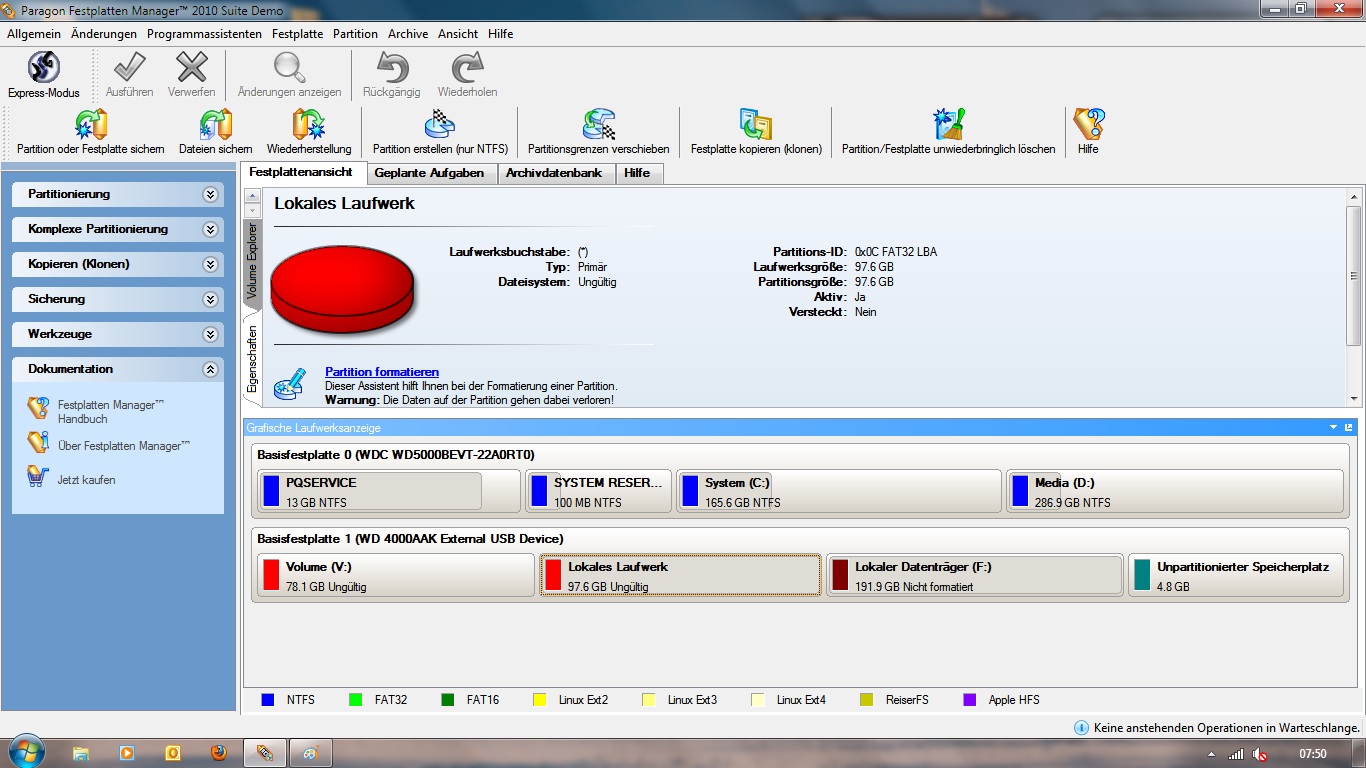The image size is (1366, 768).
Task: Expand the Partitionierung panel
Action: click(x=210, y=194)
